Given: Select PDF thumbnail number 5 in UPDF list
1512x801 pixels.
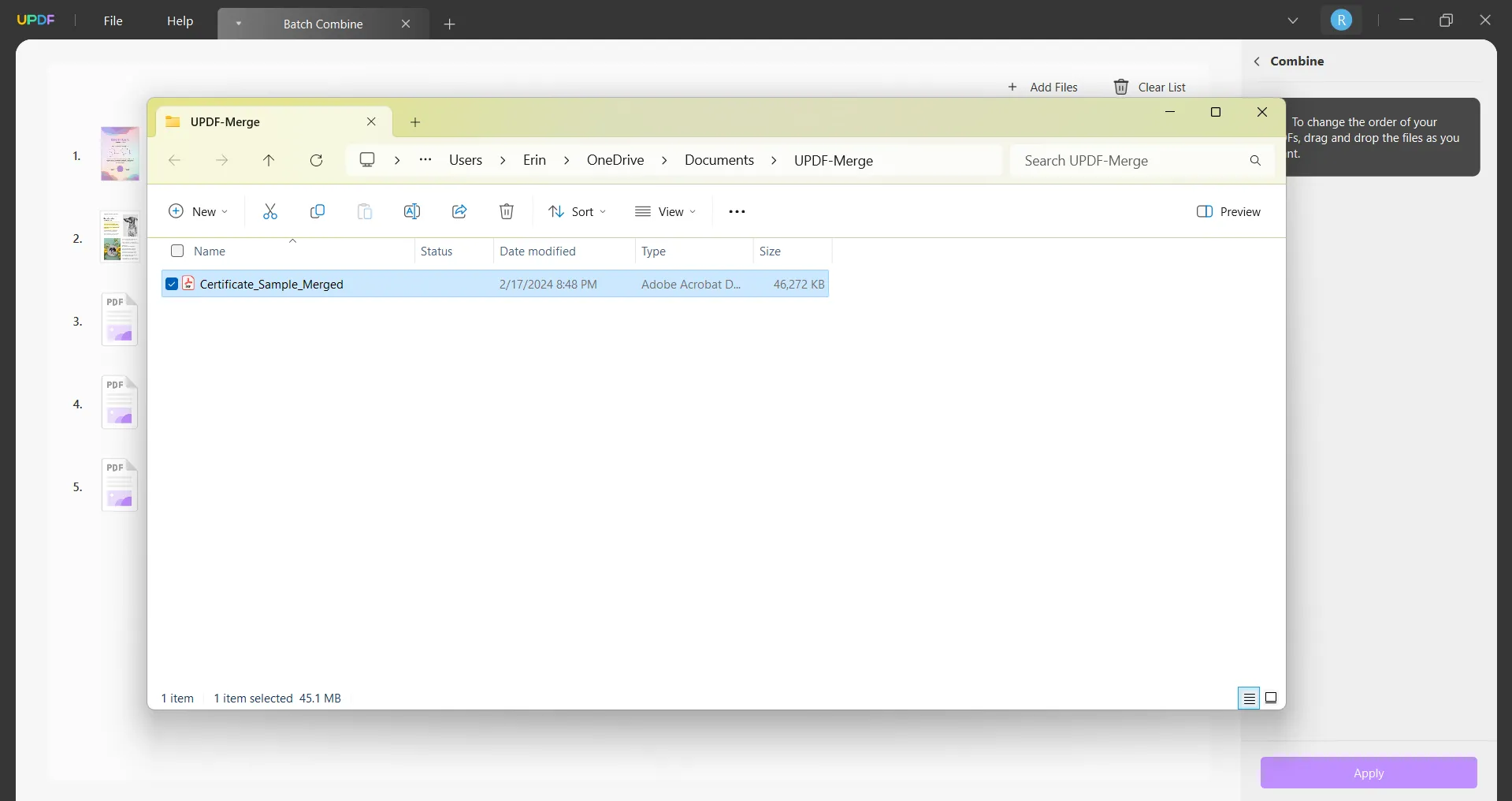Looking at the screenshot, I should (x=120, y=485).
